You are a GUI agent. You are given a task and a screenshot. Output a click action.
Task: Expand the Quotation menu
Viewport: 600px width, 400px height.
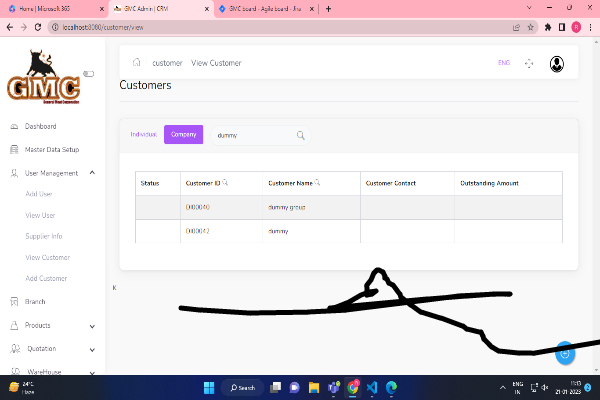[x=92, y=349]
